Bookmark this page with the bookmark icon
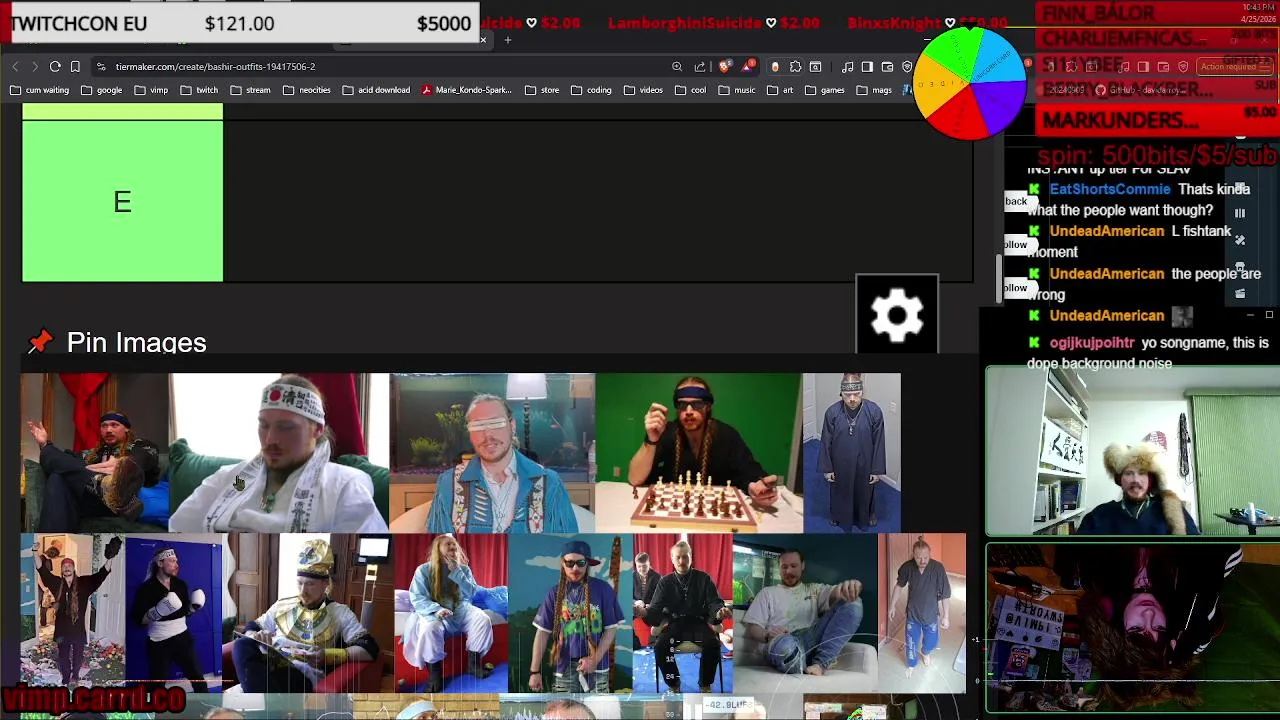This screenshot has height=720, width=1280. [75, 66]
